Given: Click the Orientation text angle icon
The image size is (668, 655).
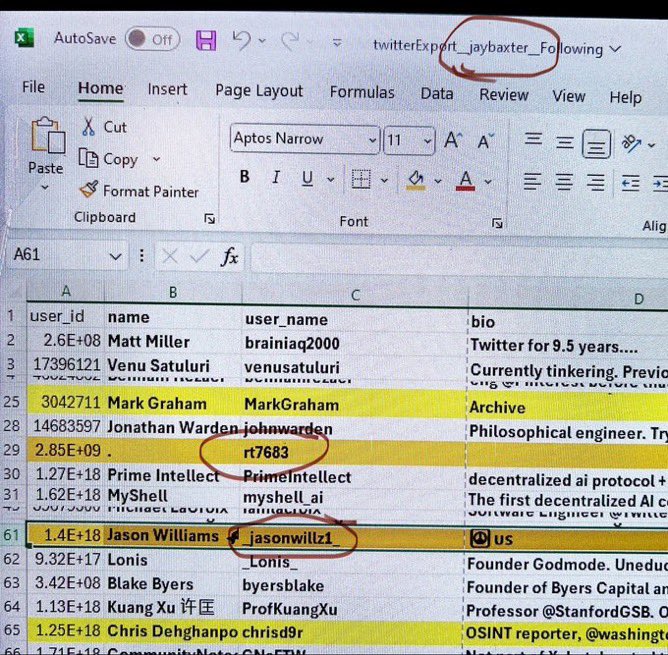Looking at the screenshot, I should tap(631, 144).
